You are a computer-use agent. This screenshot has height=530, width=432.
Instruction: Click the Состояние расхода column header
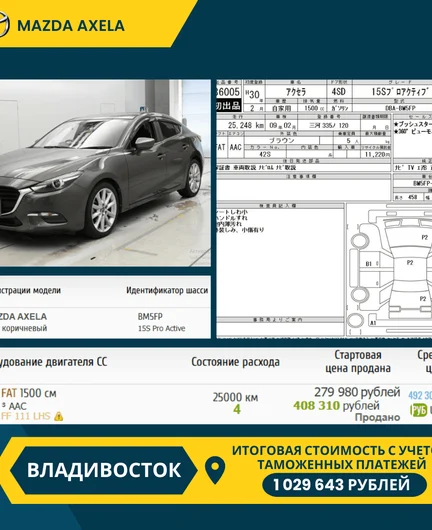[235, 362]
